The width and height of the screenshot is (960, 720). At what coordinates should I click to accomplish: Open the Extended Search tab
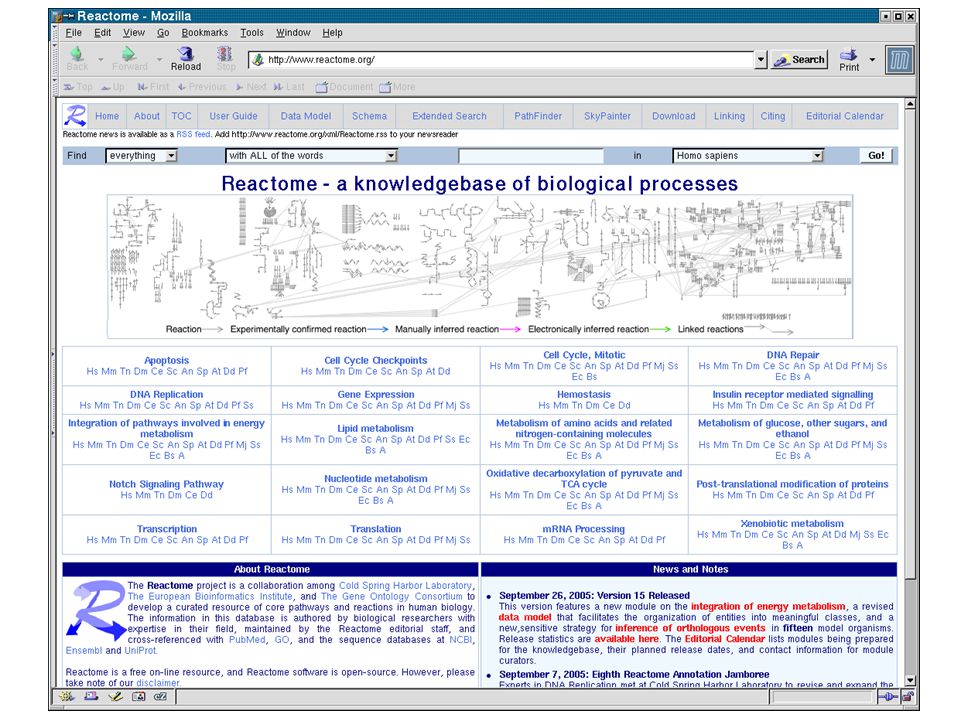pyautogui.click(x=449, y=116)
